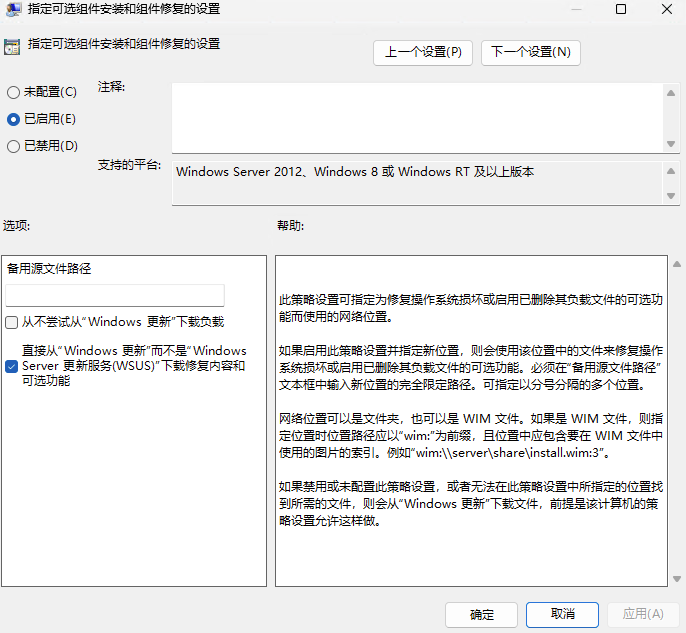Close the dialog with the X button

pos(667,9)
